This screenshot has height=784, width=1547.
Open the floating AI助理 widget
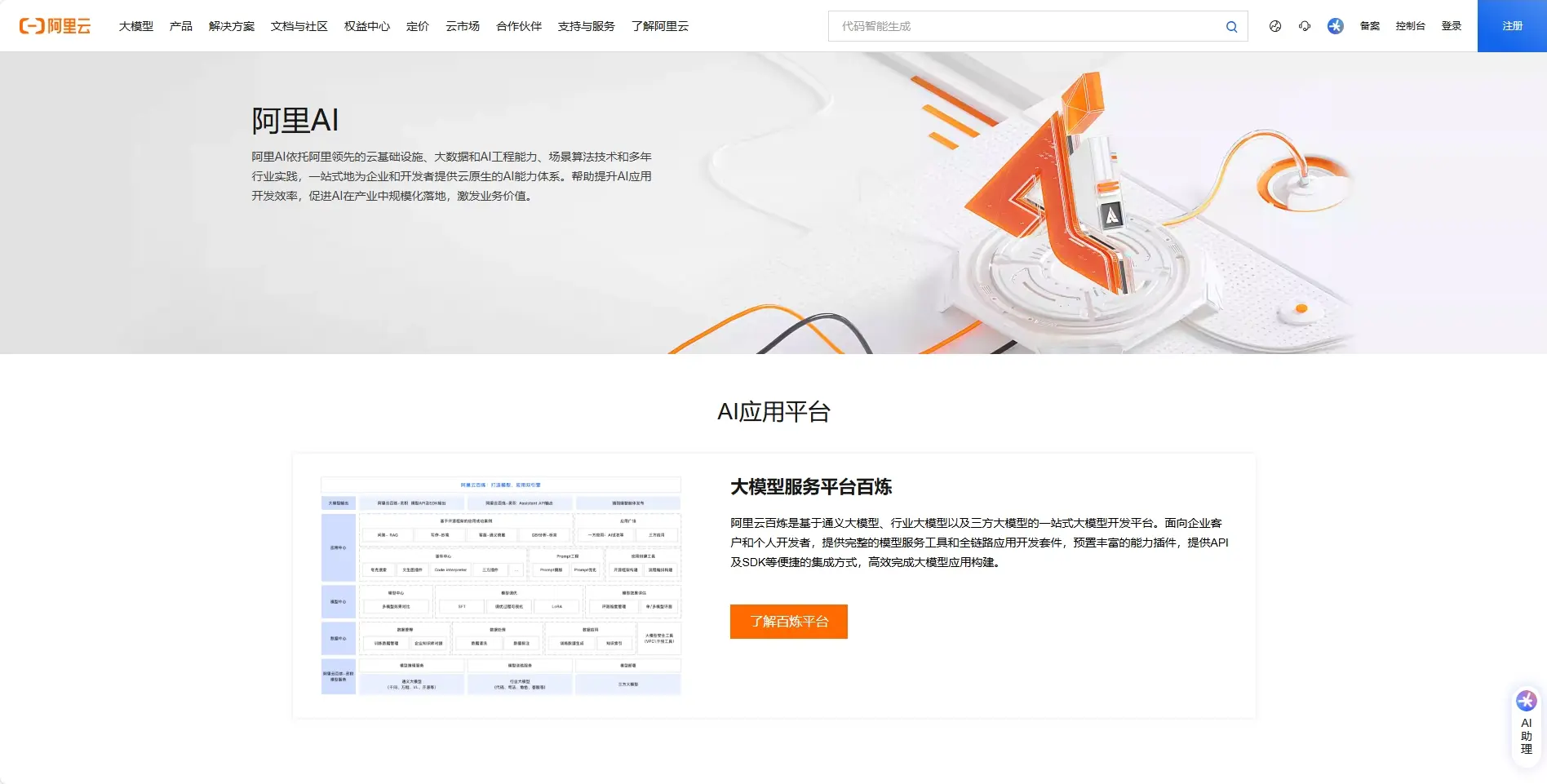tap(1526, 724)
